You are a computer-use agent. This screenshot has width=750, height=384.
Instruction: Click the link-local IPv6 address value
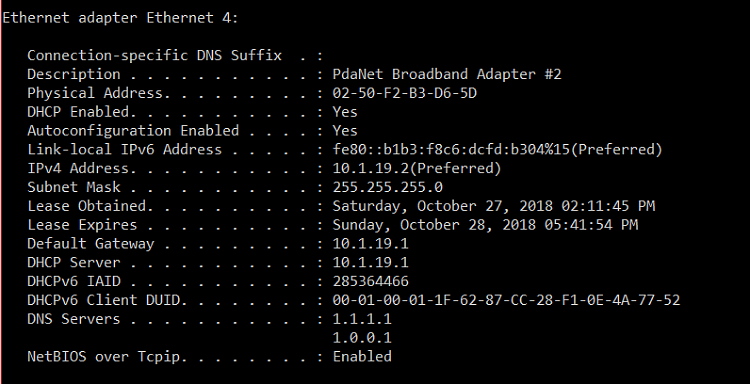point(497,150)
